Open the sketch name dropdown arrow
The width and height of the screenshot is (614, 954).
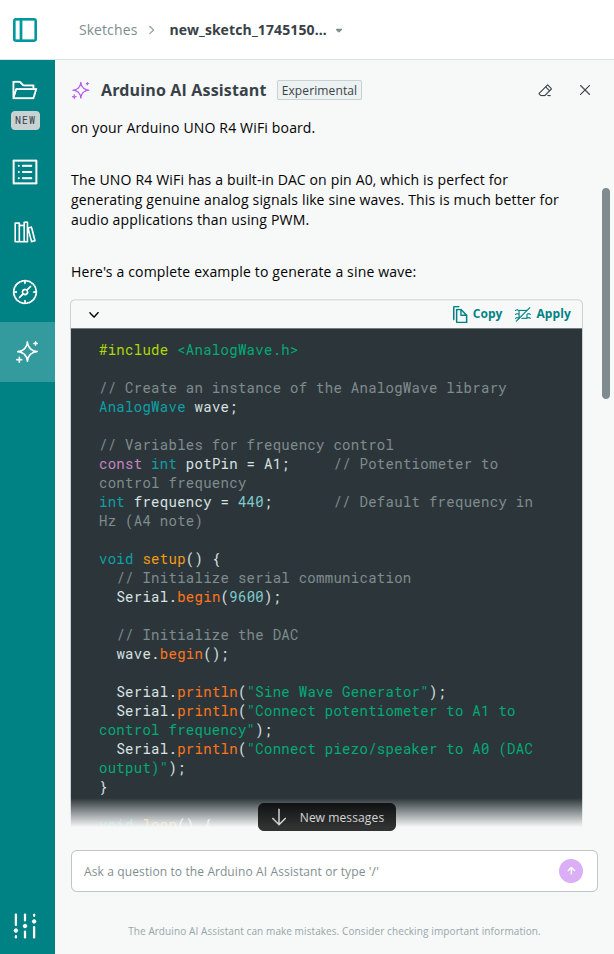(x=339, y=31)
